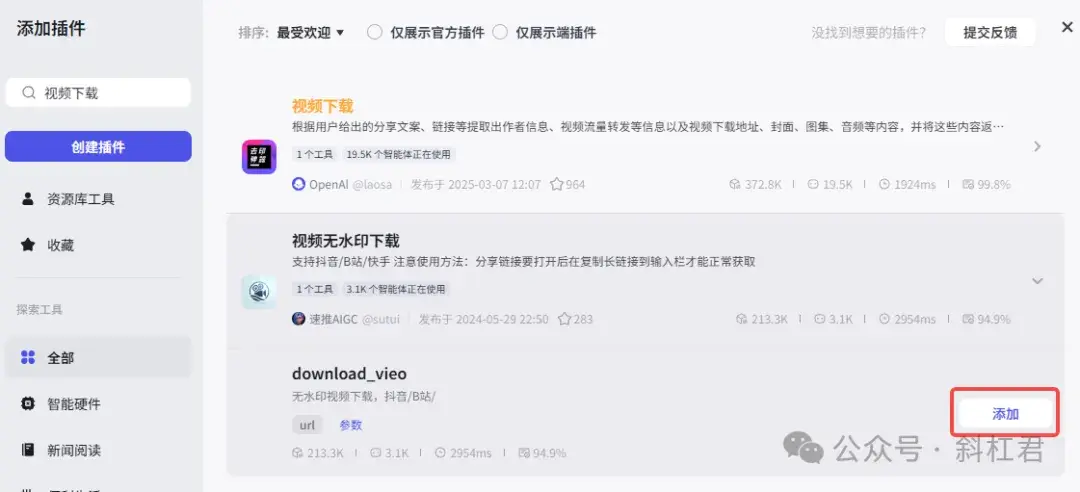Screen dimensions: 1080x492
Task: Expand the 视频下载 plugin chevron
Action: [1037, 147]
